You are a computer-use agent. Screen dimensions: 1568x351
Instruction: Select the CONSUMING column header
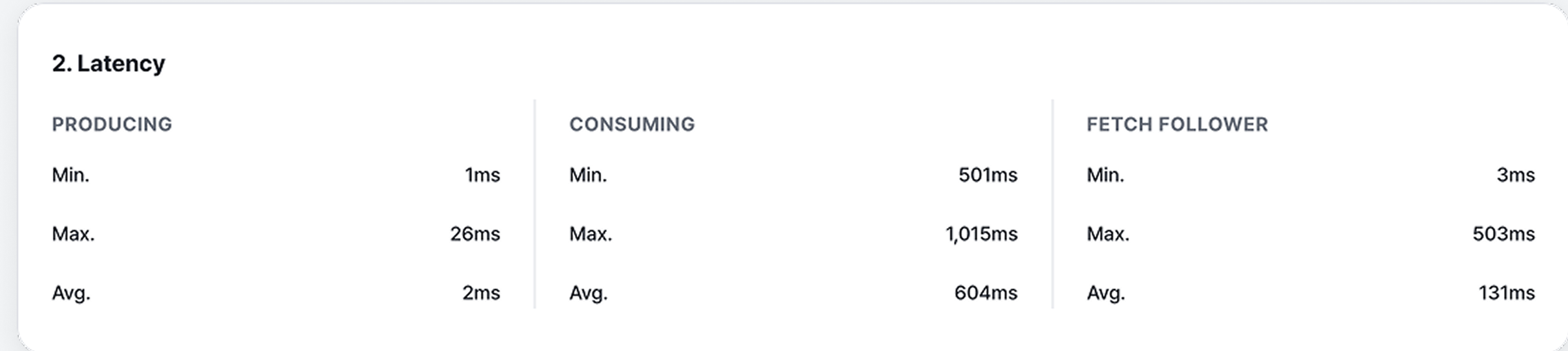coord(631,124)
